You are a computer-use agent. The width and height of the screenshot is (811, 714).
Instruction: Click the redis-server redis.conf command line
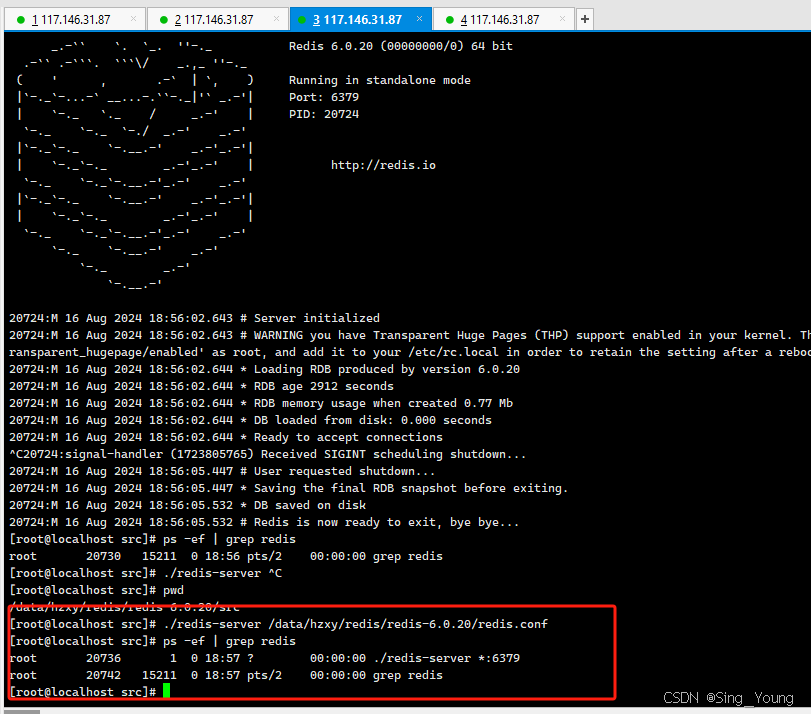coord(278,624)
